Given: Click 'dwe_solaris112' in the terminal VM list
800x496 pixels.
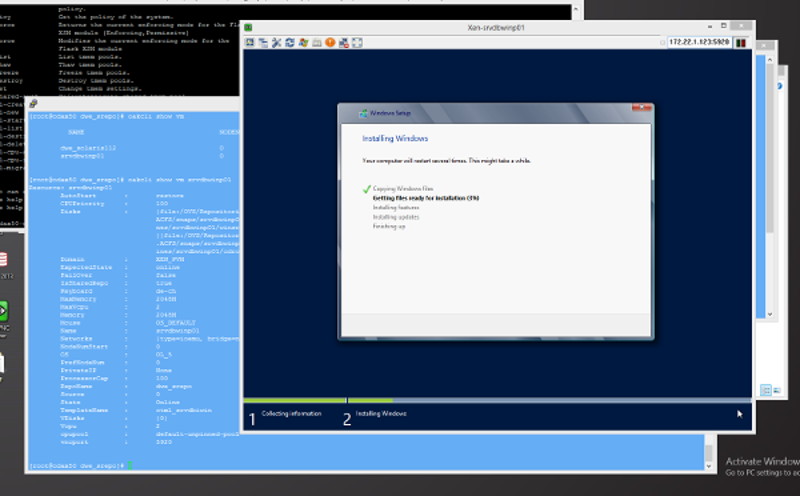Looking at the screenshot, I should [x=88, y=148].
